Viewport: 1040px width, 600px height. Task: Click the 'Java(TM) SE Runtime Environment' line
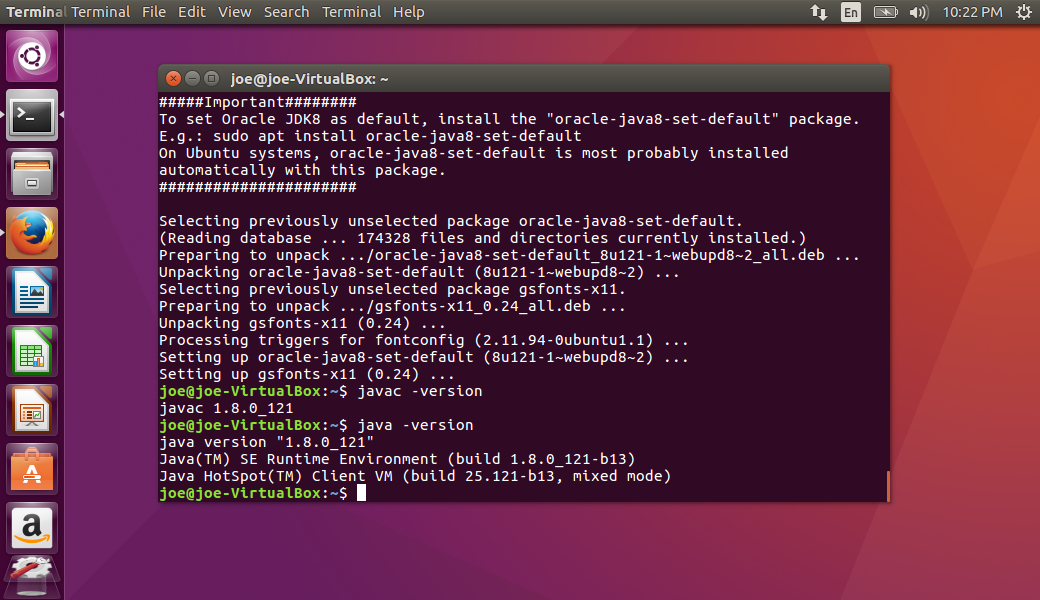397,459
